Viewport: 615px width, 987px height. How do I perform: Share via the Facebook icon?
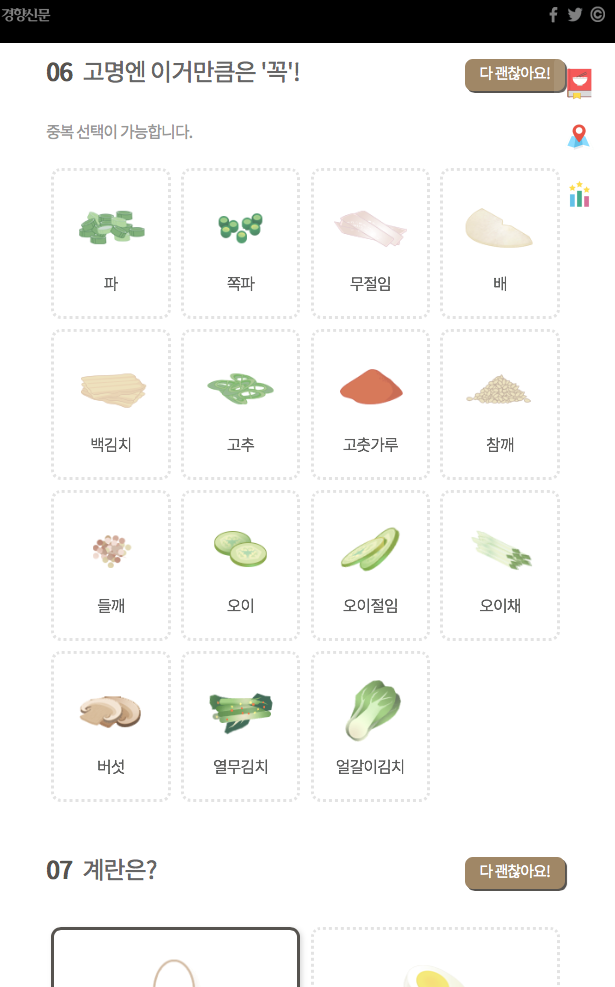click(552, 14)
